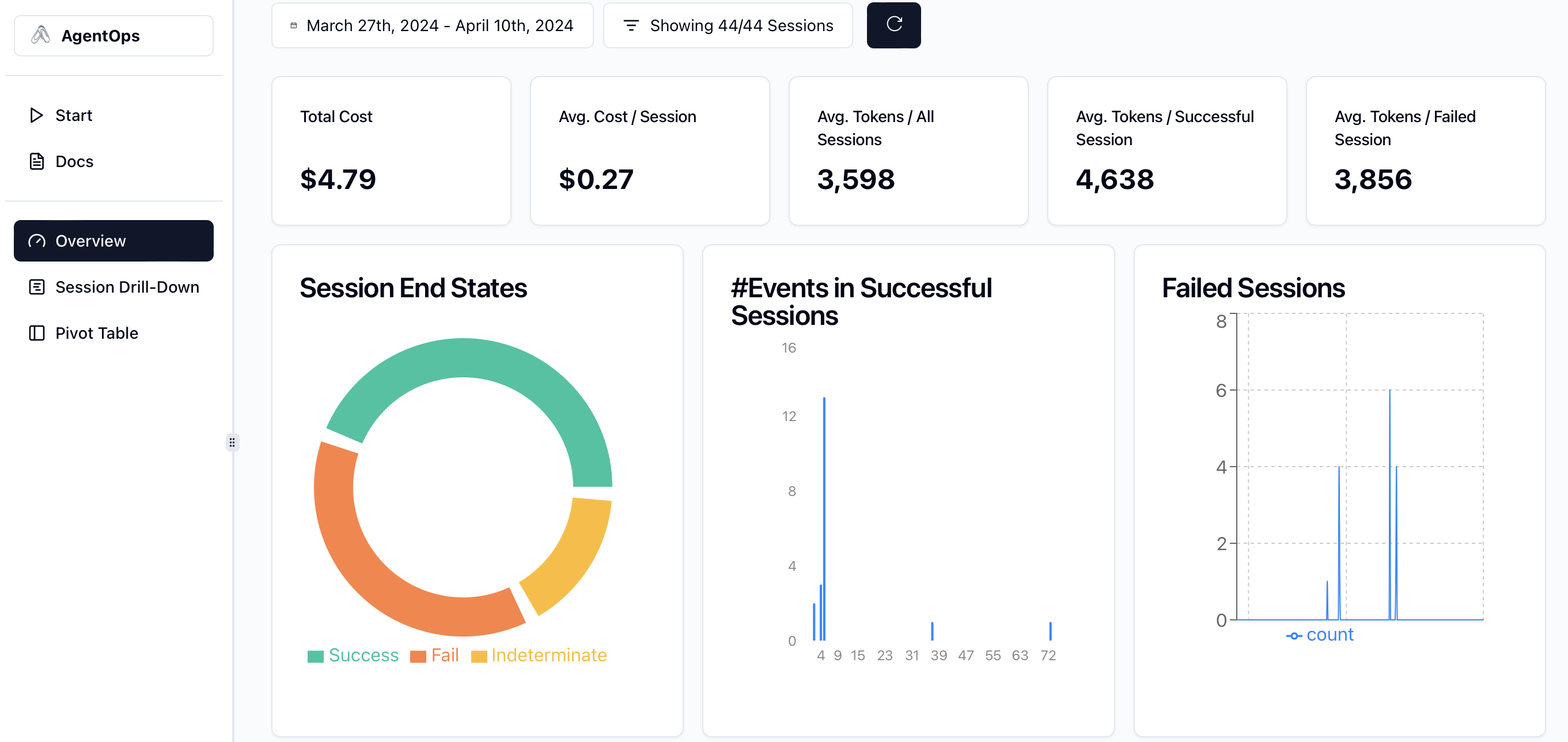Toggle Indeterminate series in legend

pyautogui.click(x=539, y=655)
